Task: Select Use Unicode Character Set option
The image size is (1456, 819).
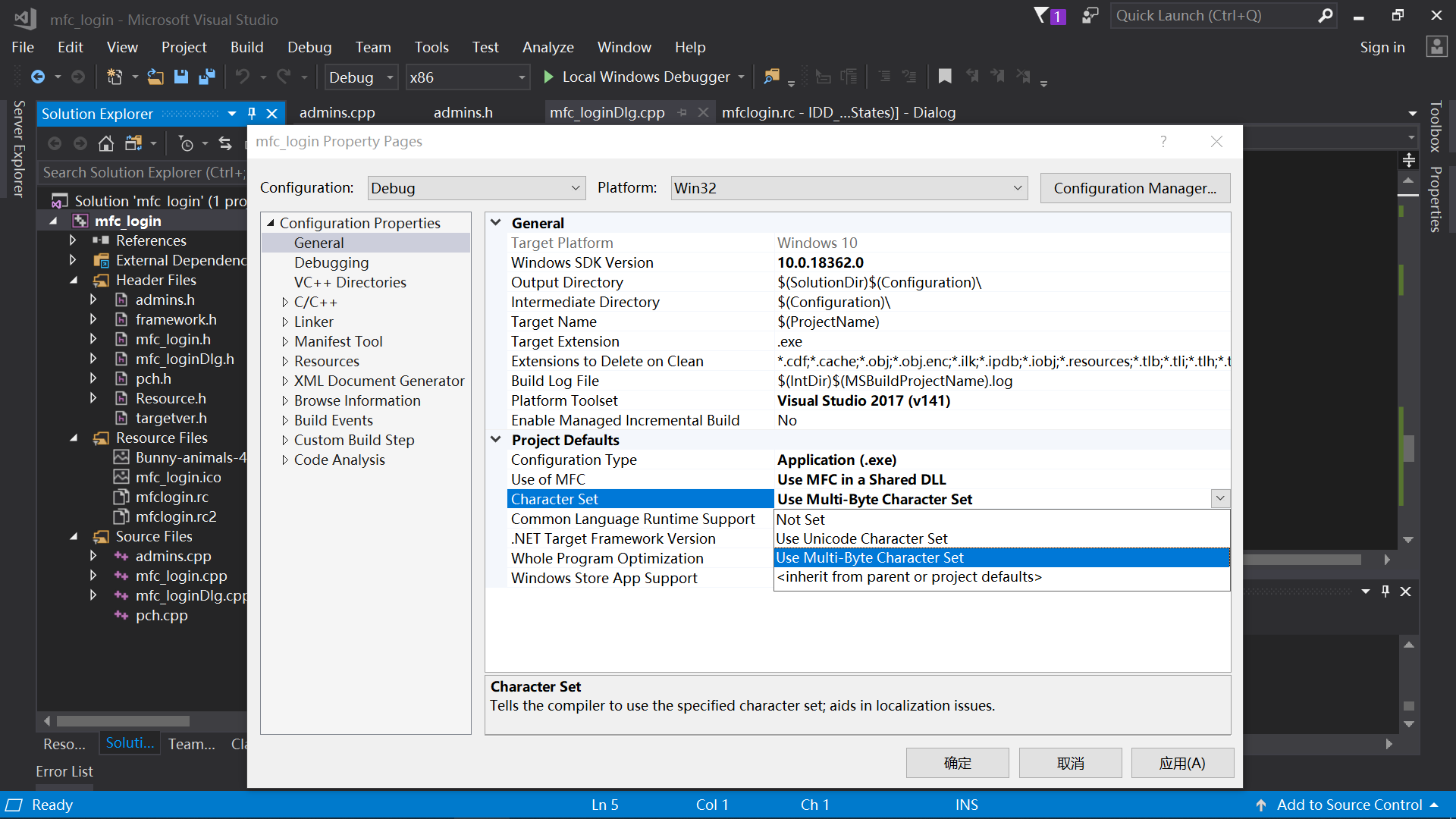Action: point(861,538)
